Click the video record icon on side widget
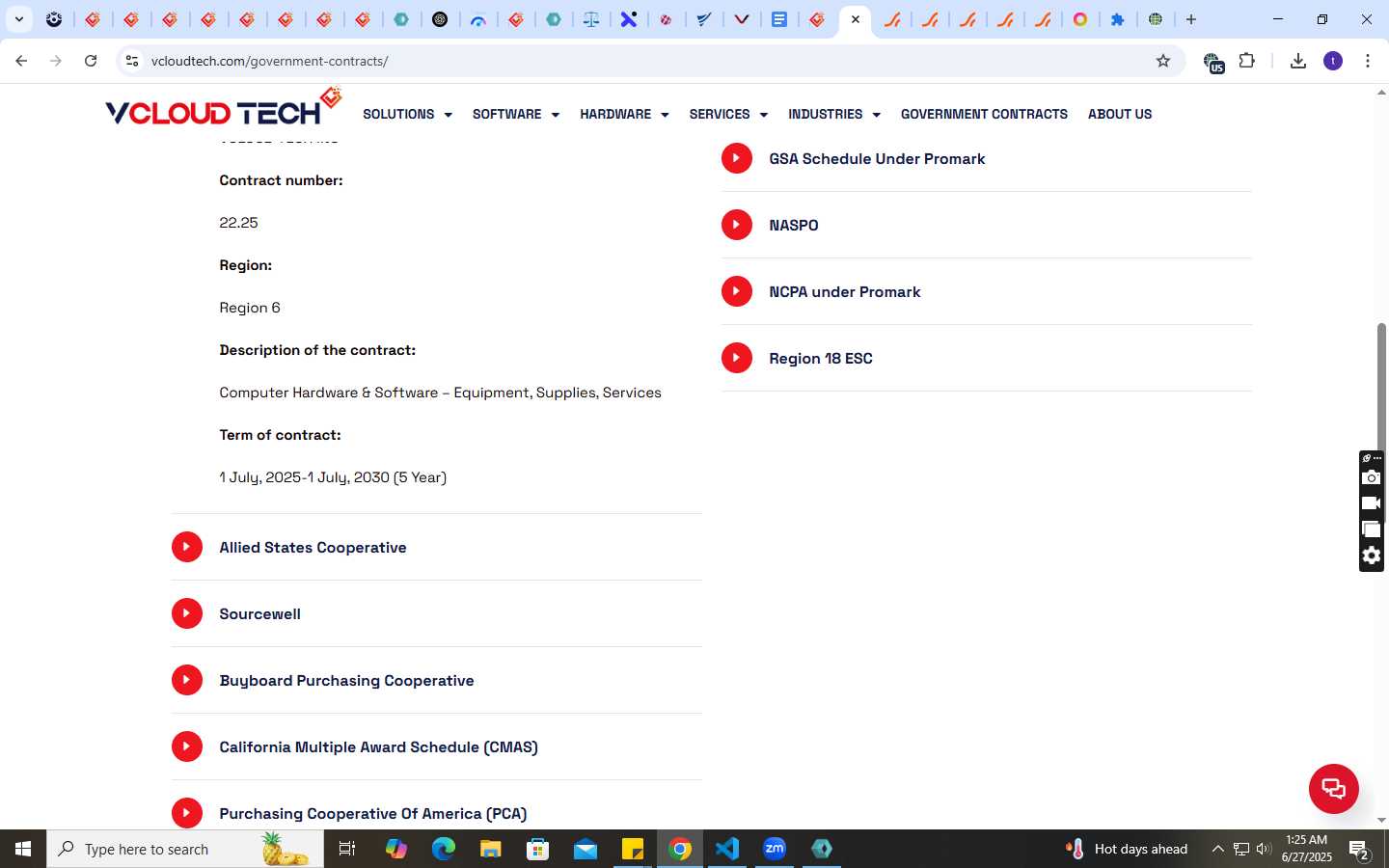 point(1371,503)
